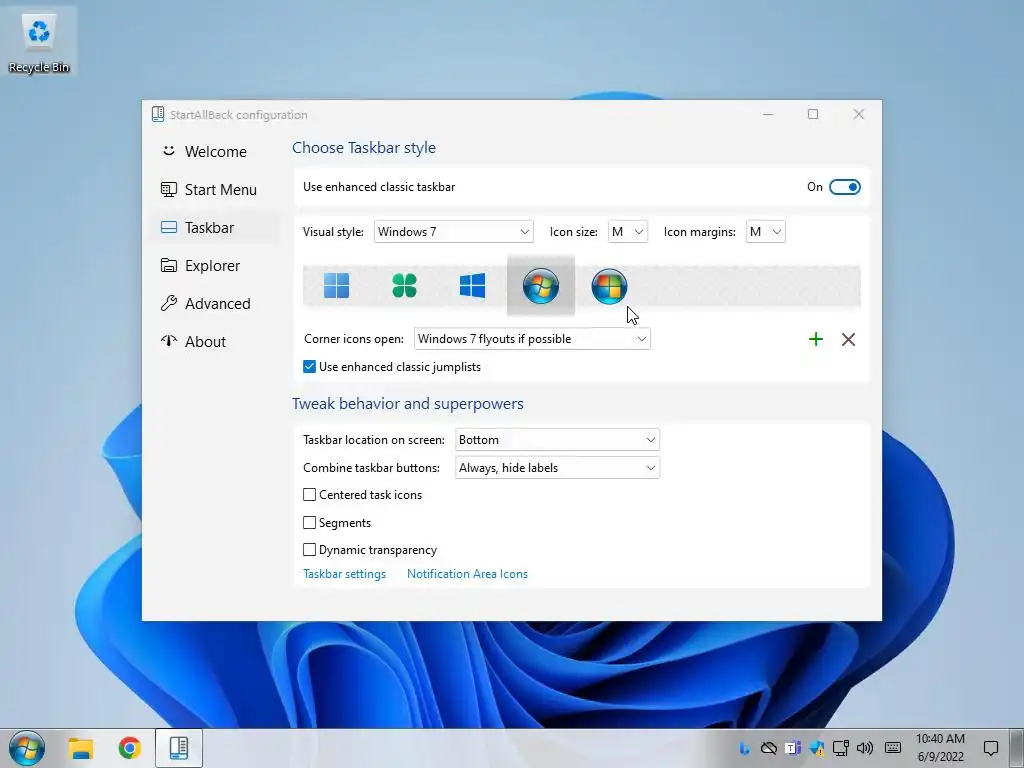
Task: Select the Windows 11 start button icon
Action: click(336, 285)
